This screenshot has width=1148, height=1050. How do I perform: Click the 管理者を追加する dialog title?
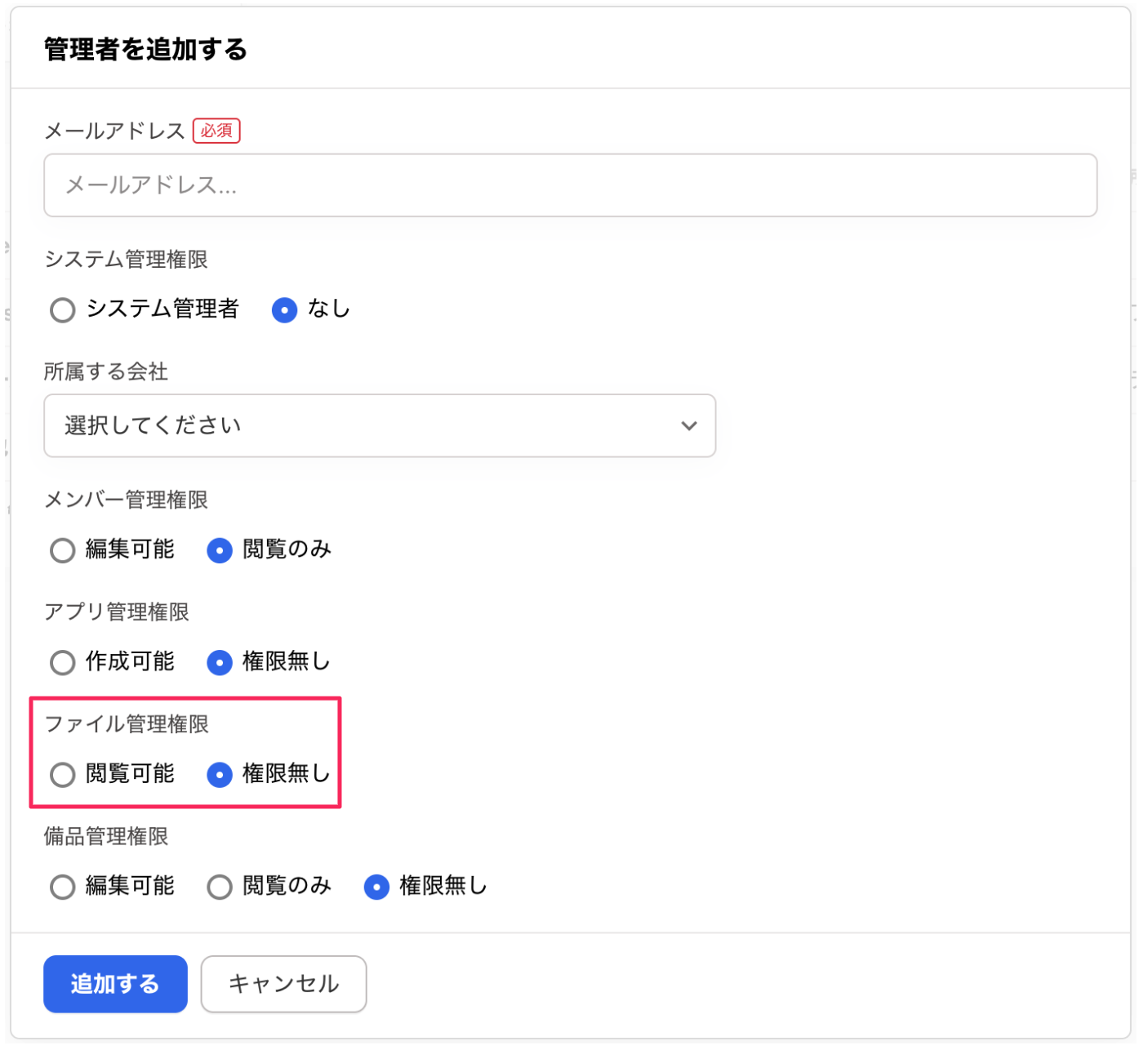pos(145,49)
